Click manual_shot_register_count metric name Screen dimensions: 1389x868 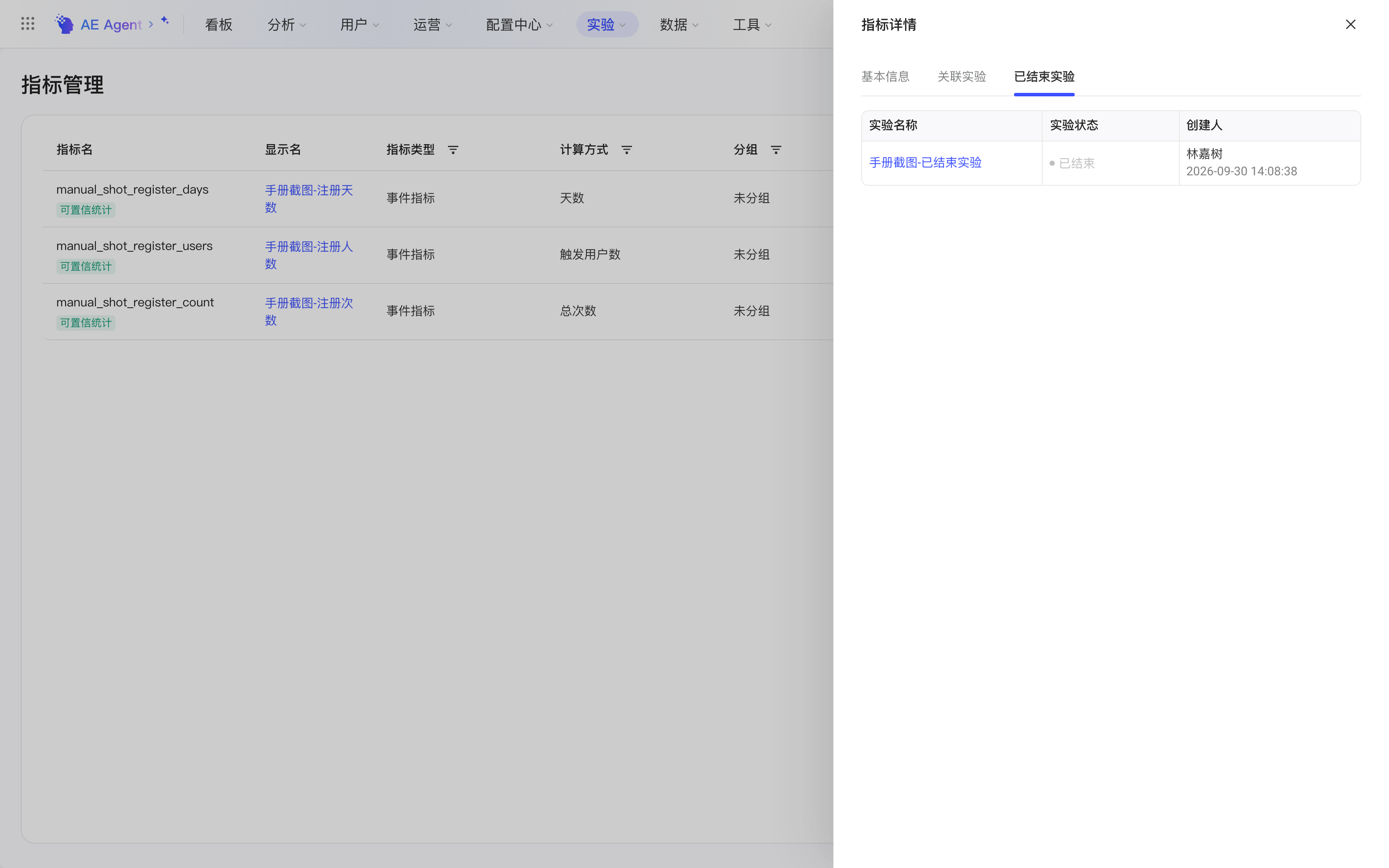point(135,302)
